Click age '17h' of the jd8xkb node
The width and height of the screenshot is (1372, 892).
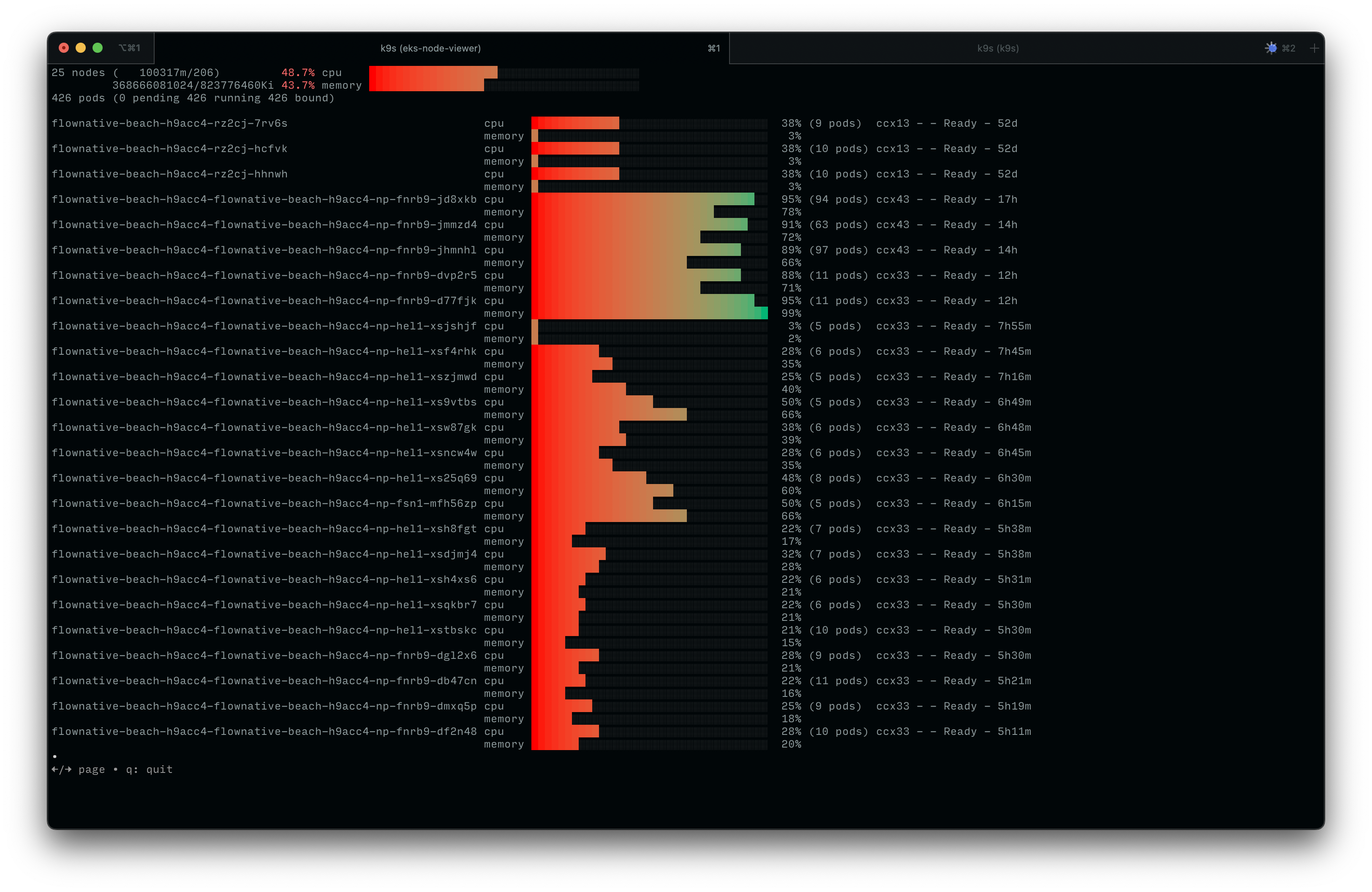[1008, 199]
